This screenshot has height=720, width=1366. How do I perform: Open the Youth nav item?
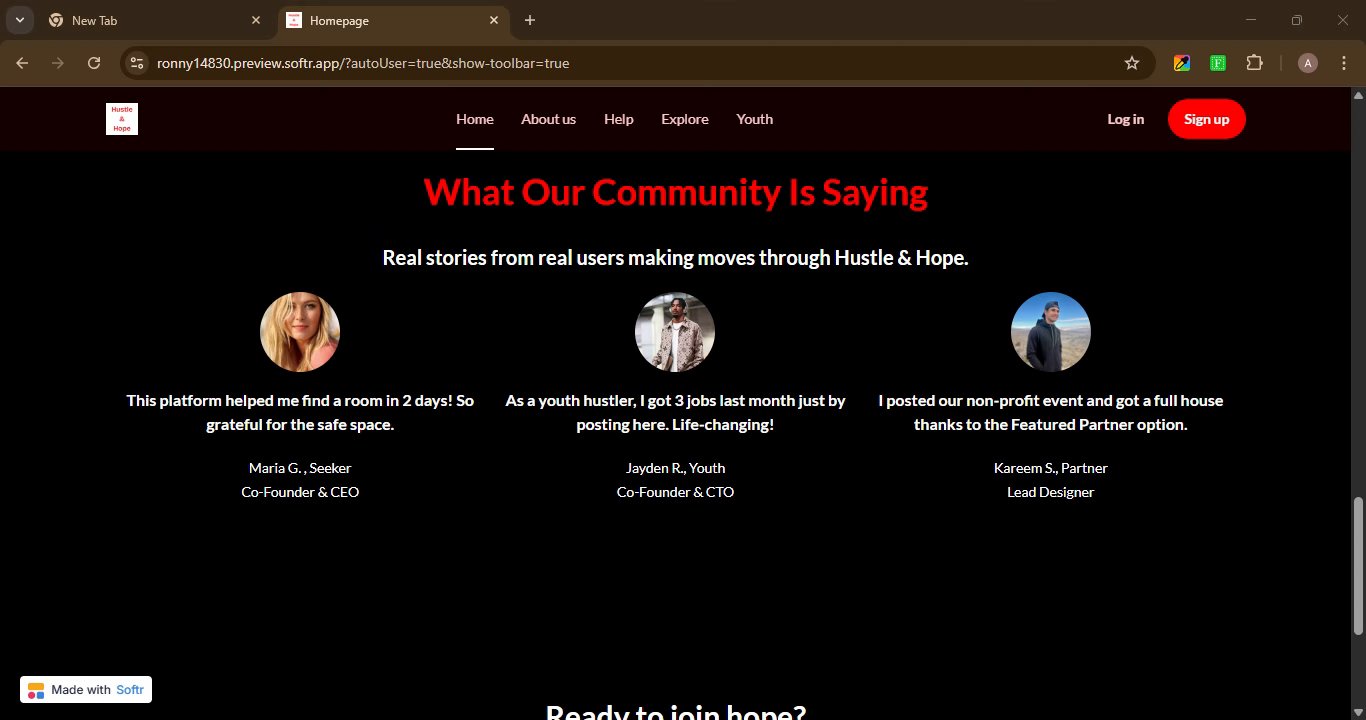pos(755,119)
